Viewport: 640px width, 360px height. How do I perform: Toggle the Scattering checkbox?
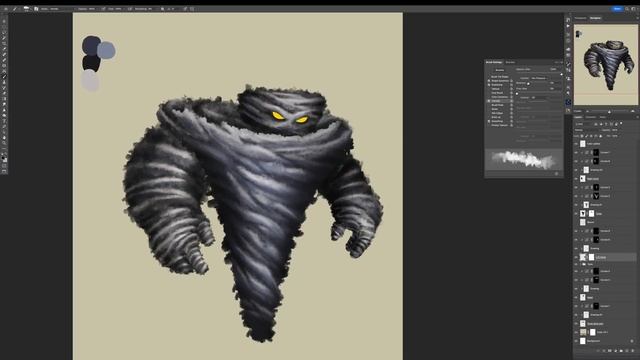click(x=489, y=85)
